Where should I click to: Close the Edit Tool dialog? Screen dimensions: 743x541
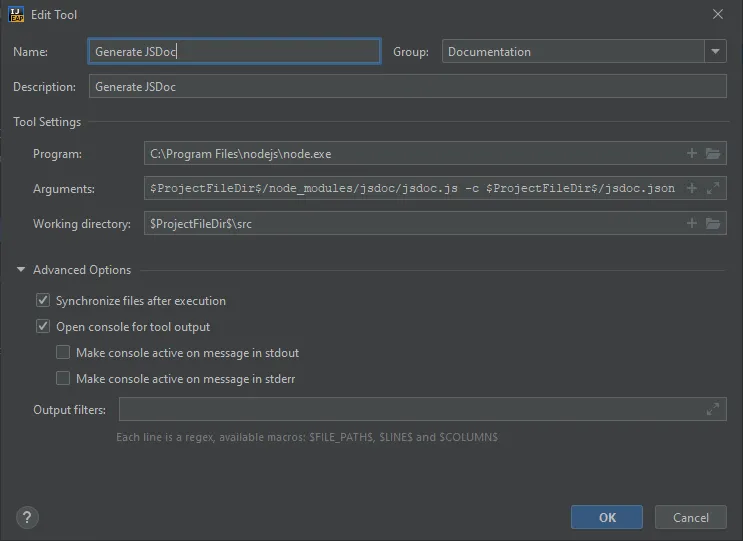717,14
